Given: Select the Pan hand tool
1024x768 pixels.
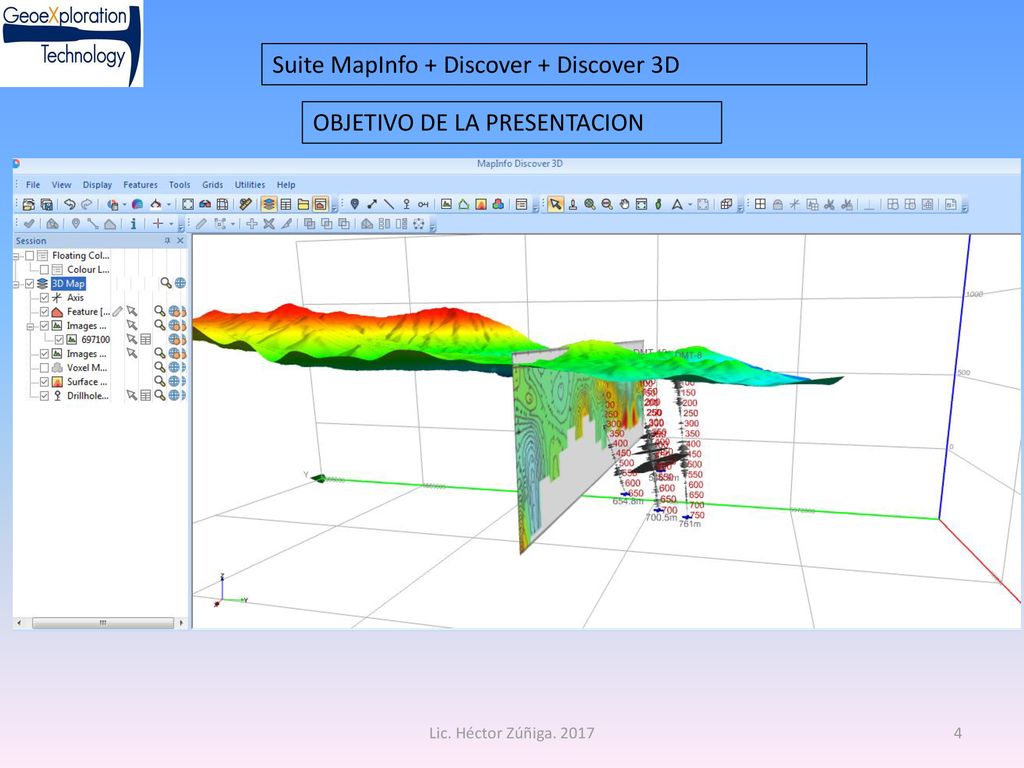Looking at the screenshot, I should 624,204.
